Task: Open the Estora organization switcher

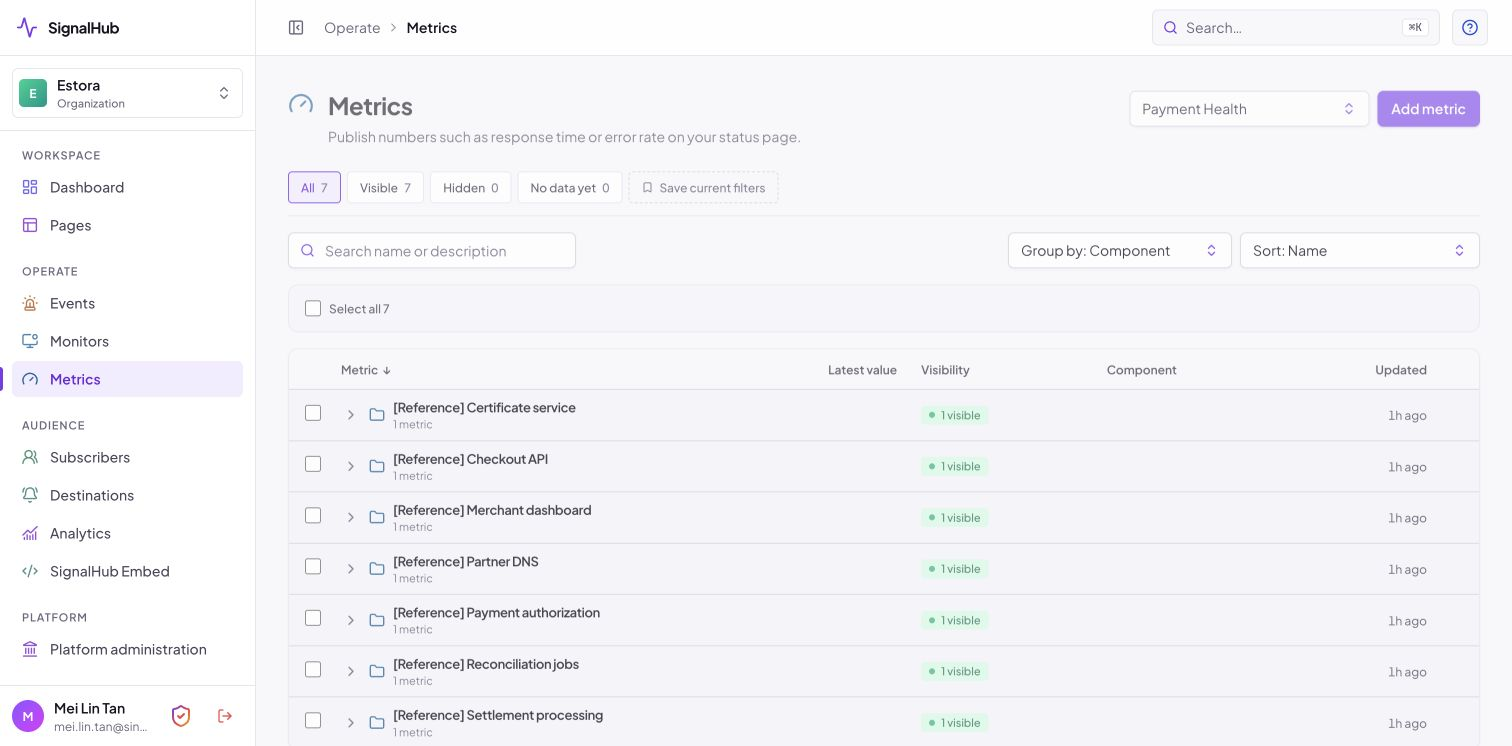Action: pos(127,93)
